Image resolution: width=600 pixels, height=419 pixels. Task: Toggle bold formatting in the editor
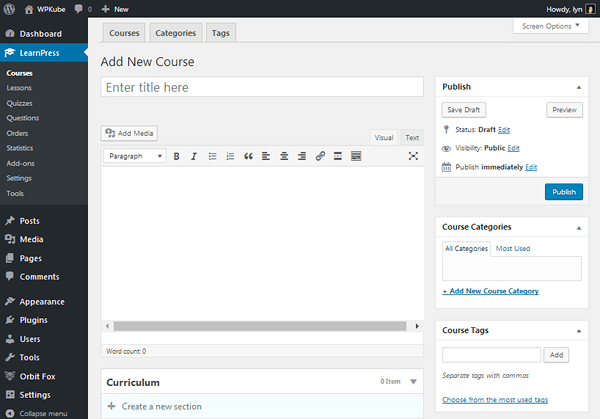click(177, 156)
